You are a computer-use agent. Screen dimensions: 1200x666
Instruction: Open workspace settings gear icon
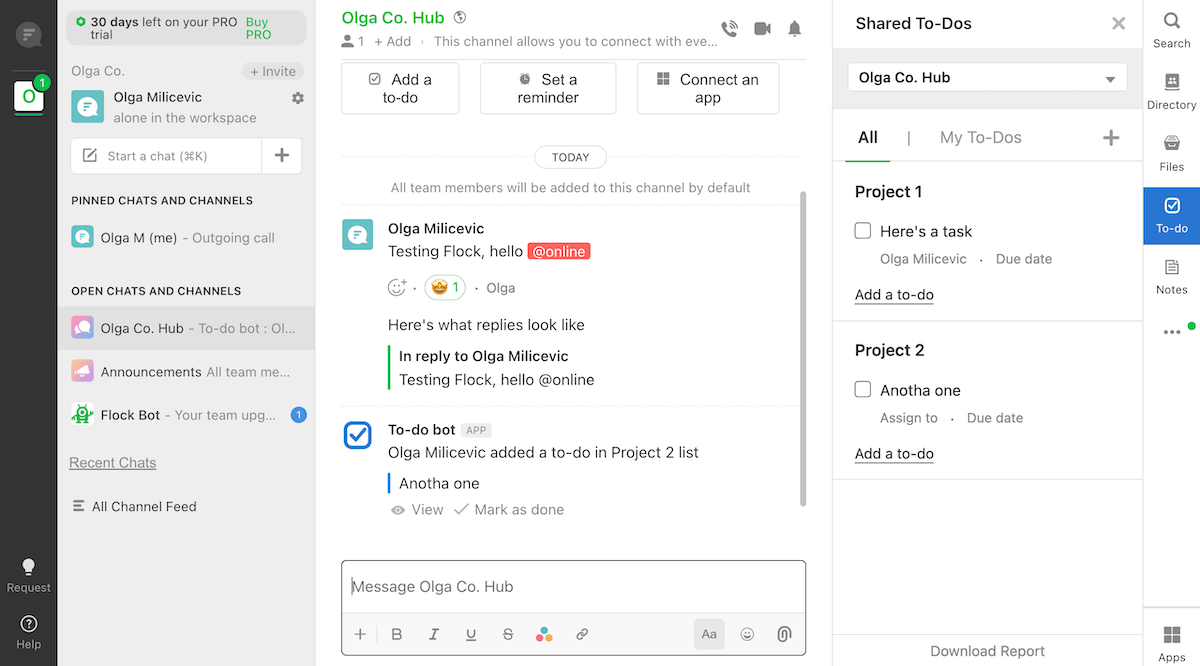tap(297, 98)
